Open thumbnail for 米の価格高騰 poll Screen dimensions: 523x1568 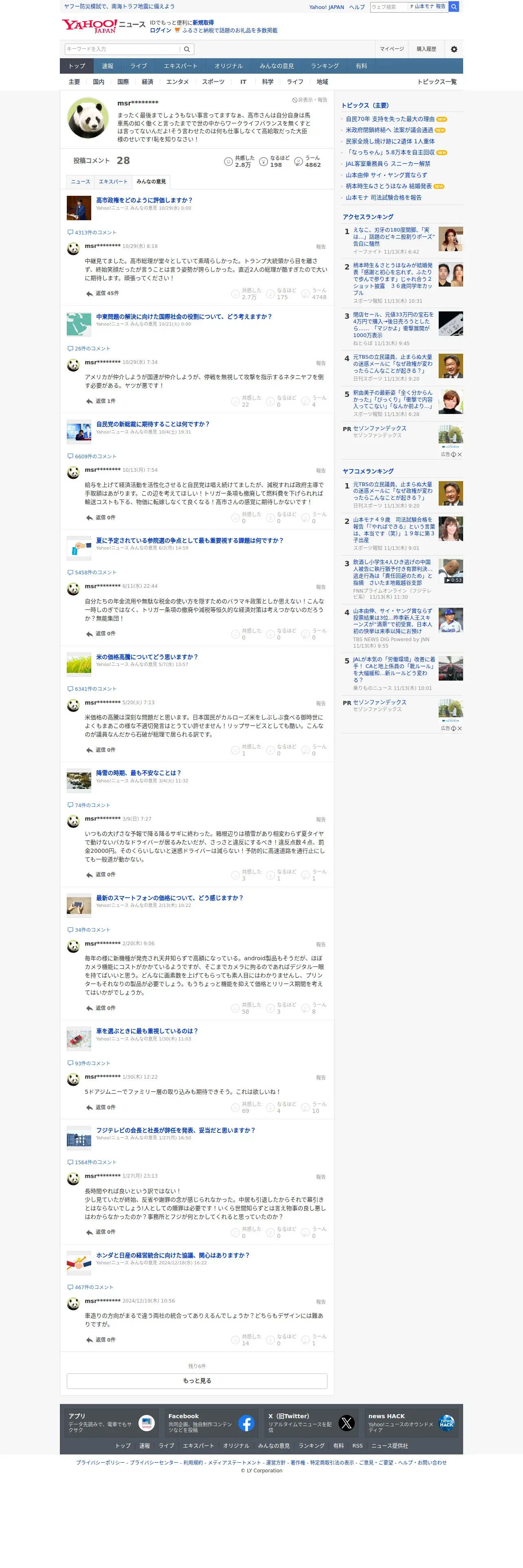[79, 665]
